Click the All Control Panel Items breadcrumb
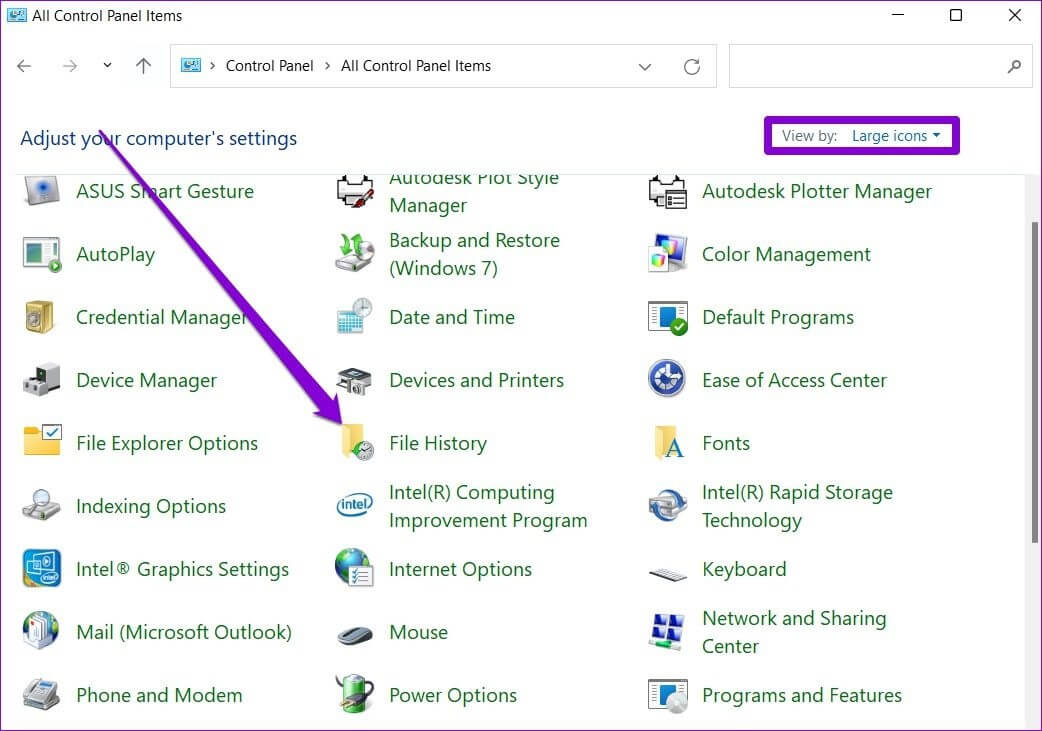 click(416, 66)
